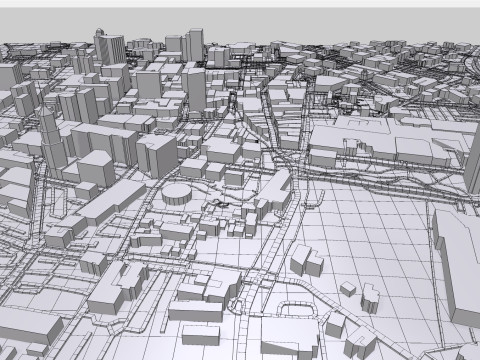The width and height of the screenshot is (480, 360).
Task: Select the small lone cube on the open grid
Action: click(348, 289)
